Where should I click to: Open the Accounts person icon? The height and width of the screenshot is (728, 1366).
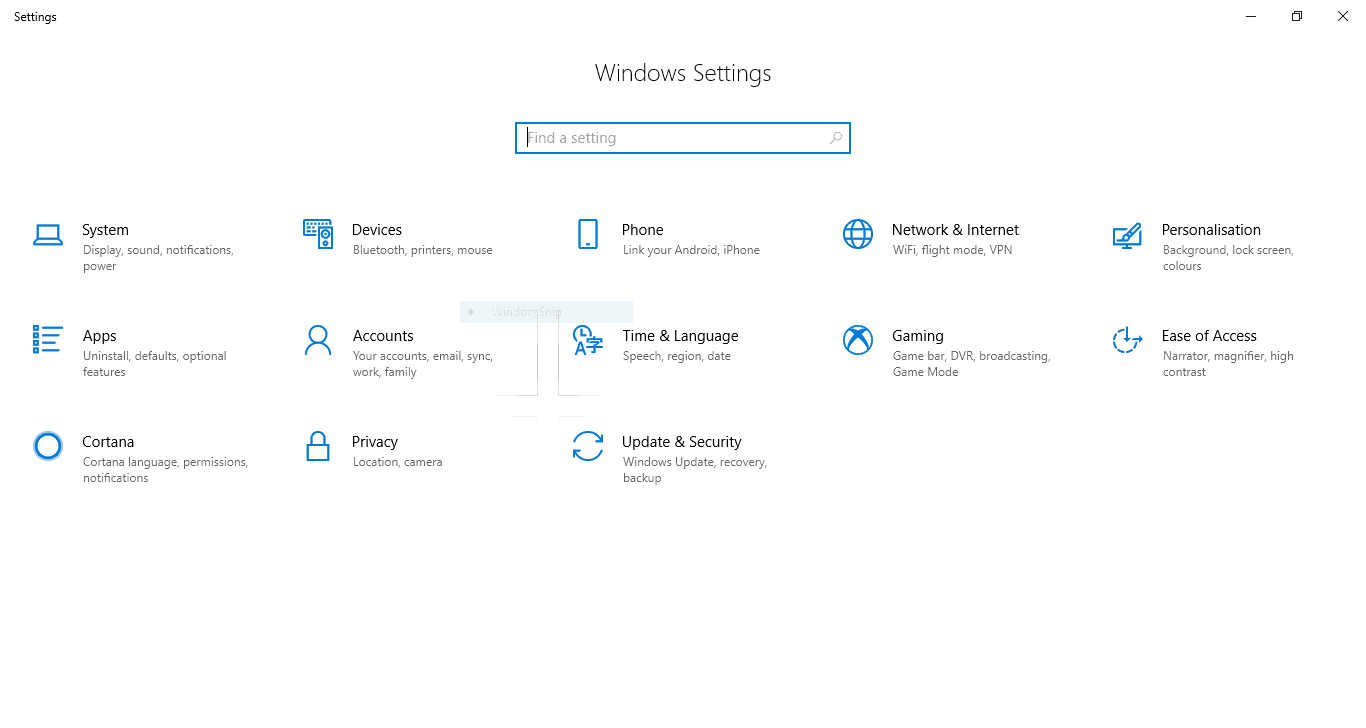pos(318,340)
